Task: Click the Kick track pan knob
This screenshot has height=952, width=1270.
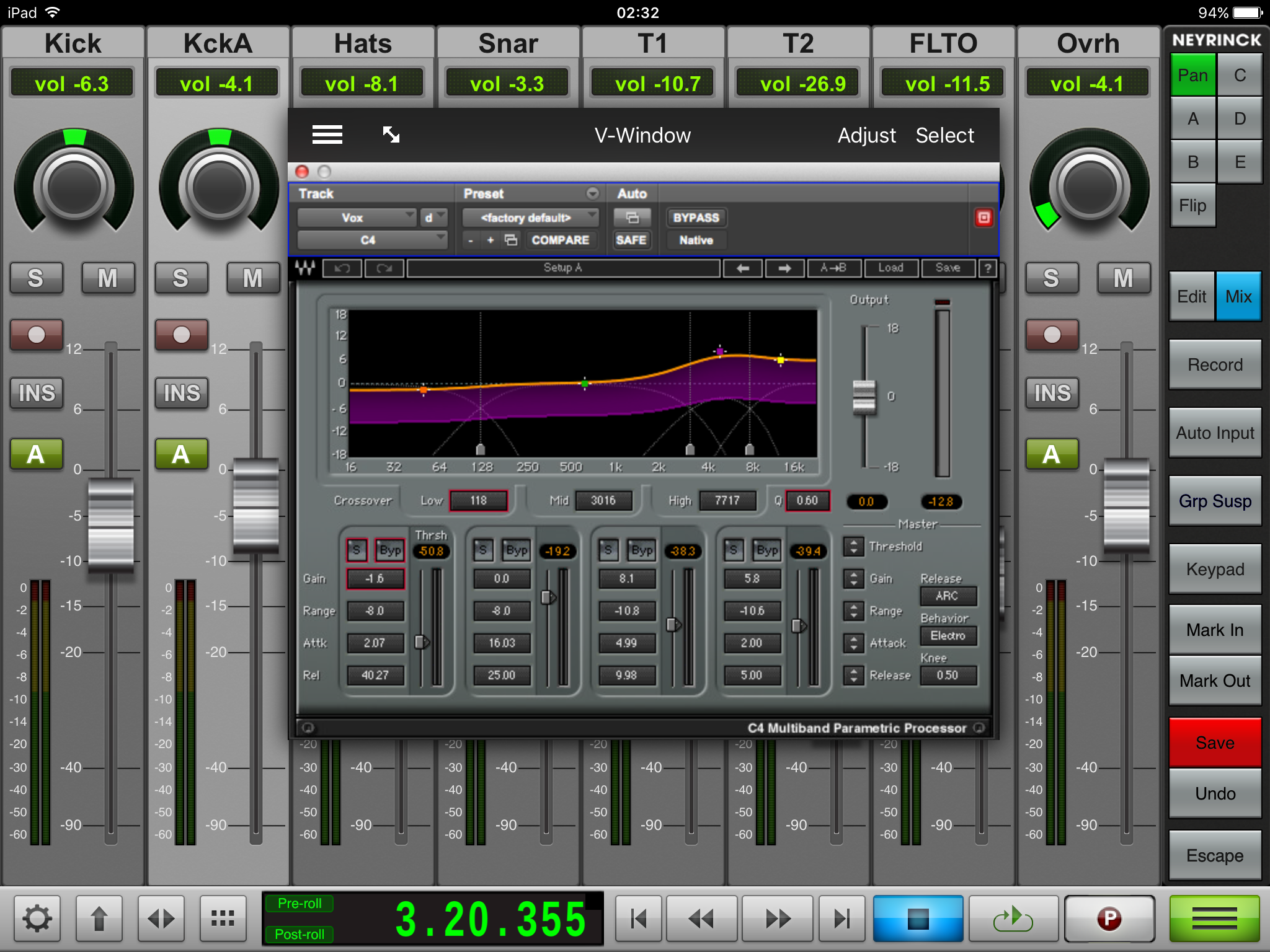Action: coord(74,187)
